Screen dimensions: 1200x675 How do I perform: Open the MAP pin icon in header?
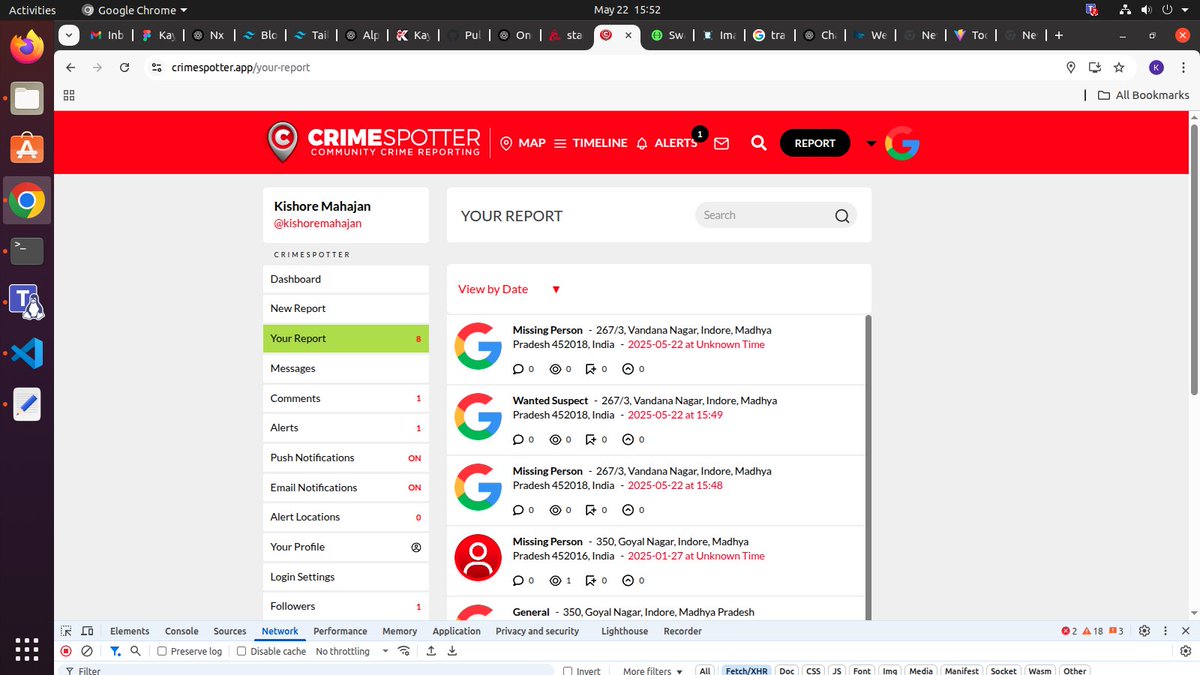click(x=506, y=143)
